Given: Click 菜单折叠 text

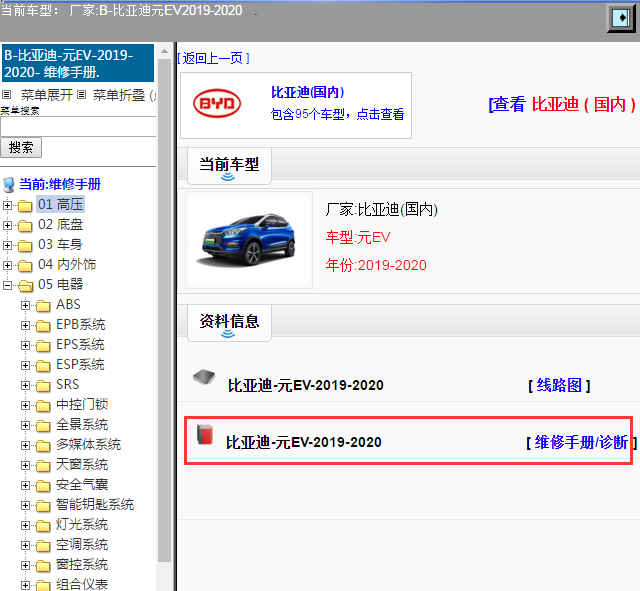Looking at the screenshot, I should pyautogui.click(x=119, y=95).
